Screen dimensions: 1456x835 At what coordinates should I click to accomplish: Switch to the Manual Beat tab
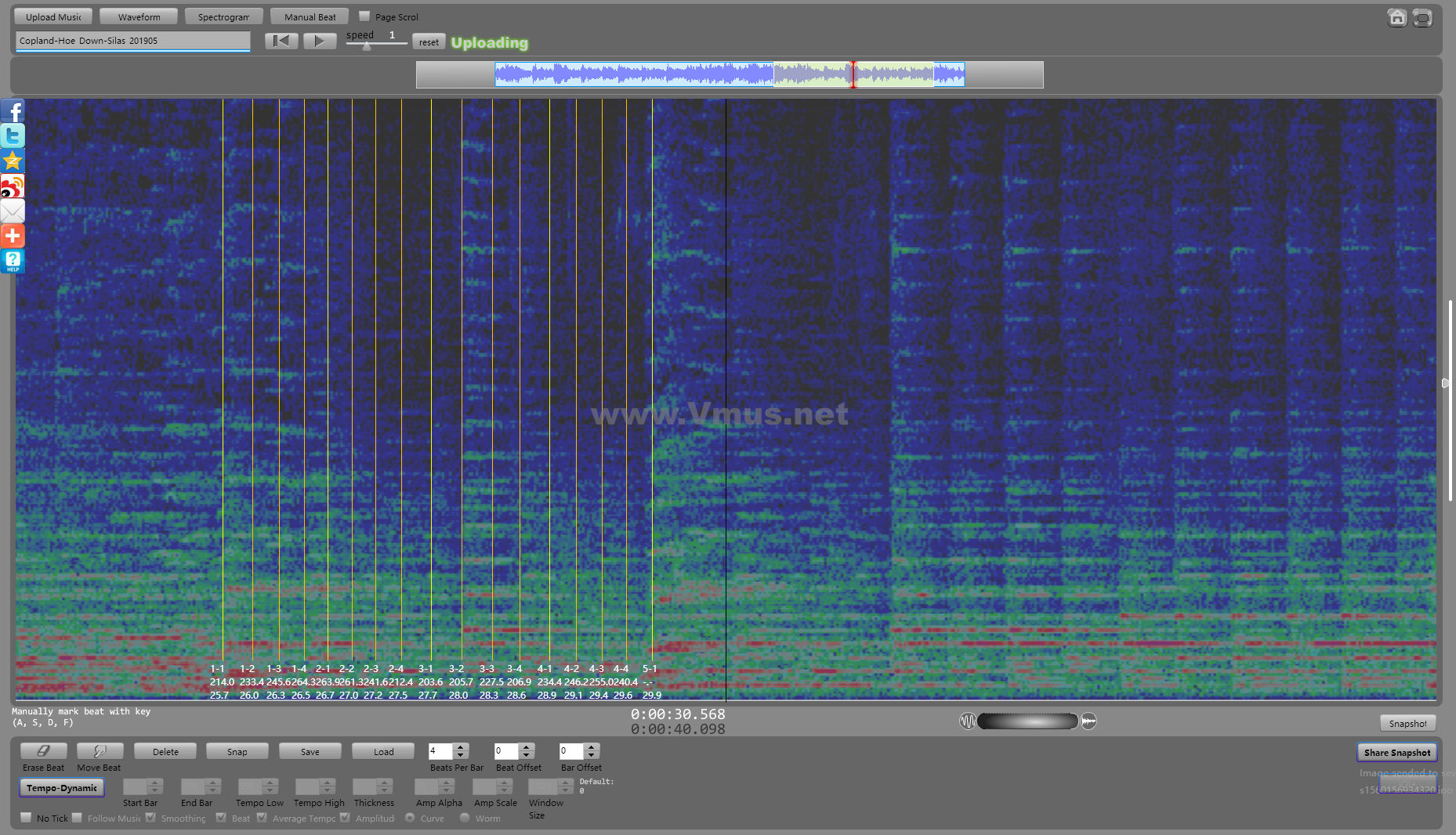310,16
